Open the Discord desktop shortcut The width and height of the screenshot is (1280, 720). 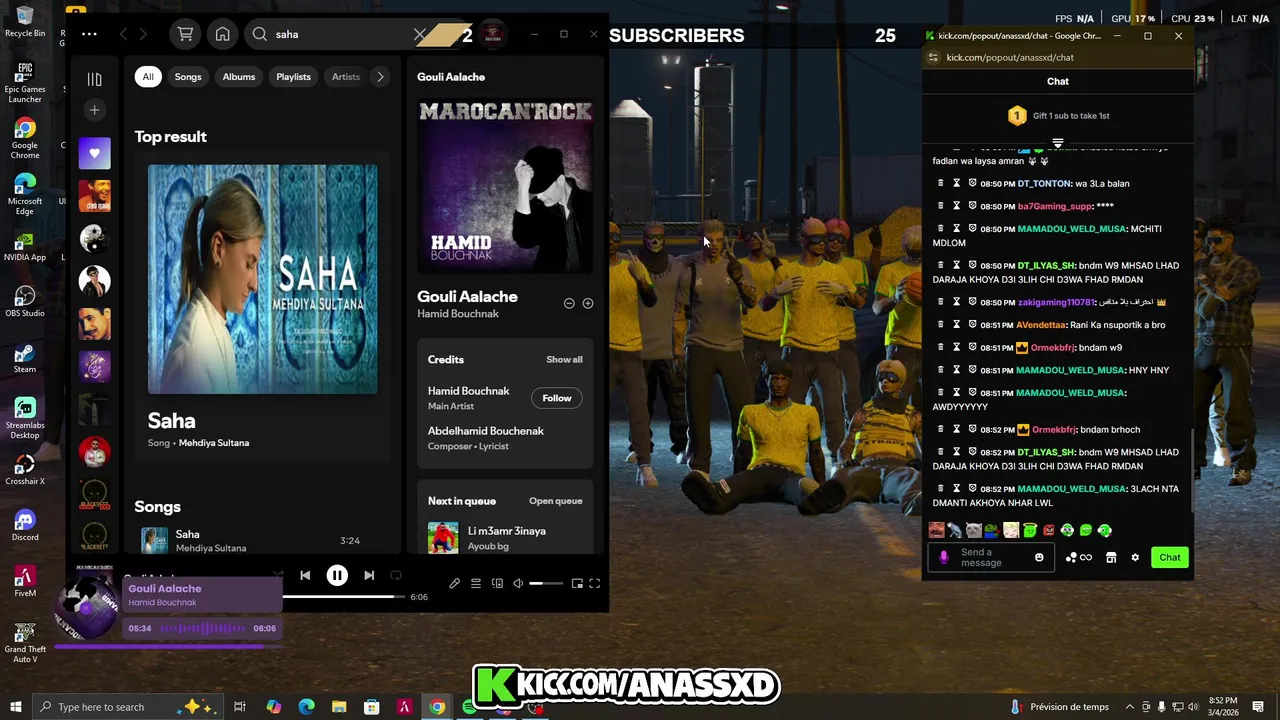point(25,525)
